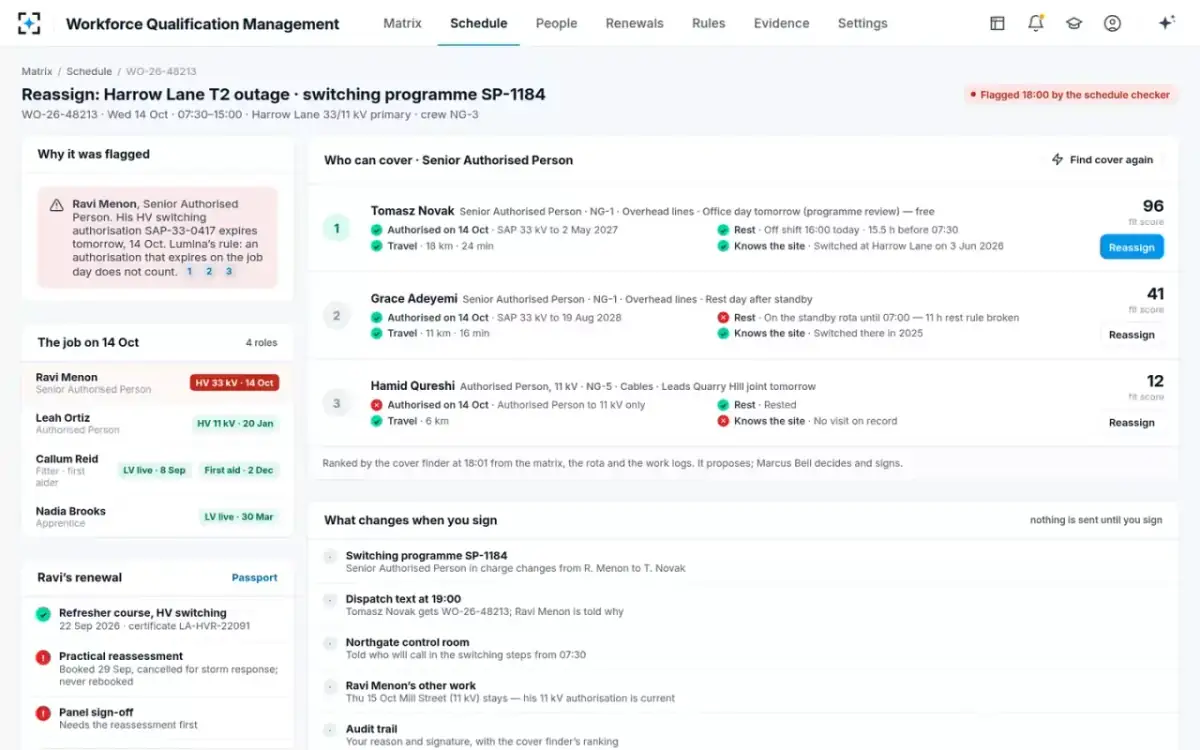Click Tomasz Novak's fit score 96

(x=1153, y=206)
